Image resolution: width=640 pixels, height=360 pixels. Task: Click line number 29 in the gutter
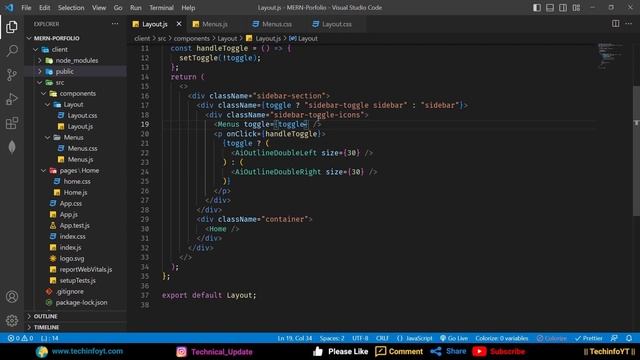(x=144, y=220)
